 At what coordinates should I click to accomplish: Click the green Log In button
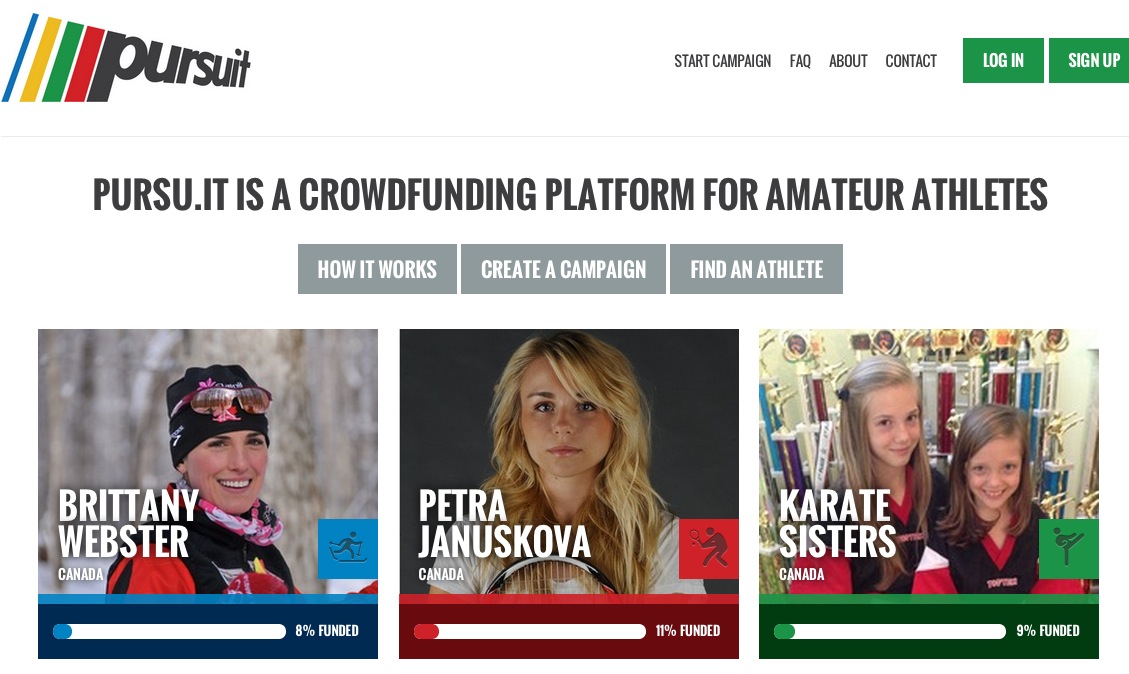1003,60
